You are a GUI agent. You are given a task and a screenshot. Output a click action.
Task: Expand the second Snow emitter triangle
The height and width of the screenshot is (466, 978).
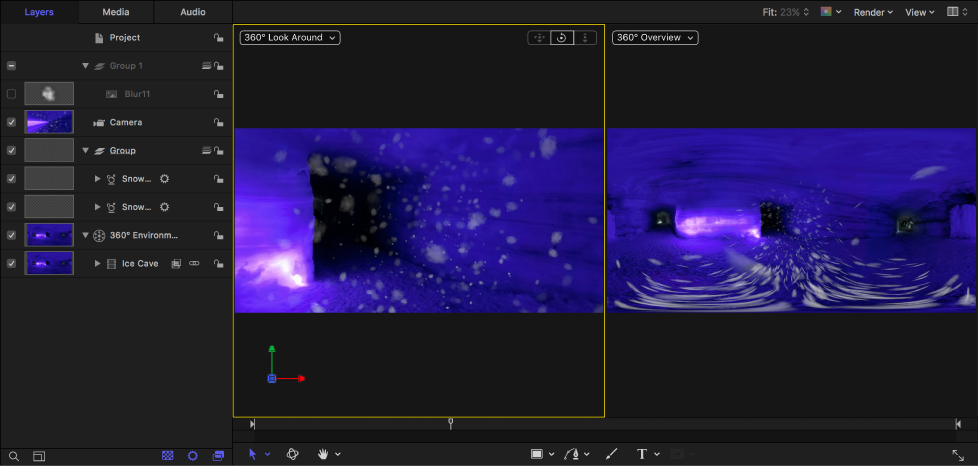coord(97,207)
